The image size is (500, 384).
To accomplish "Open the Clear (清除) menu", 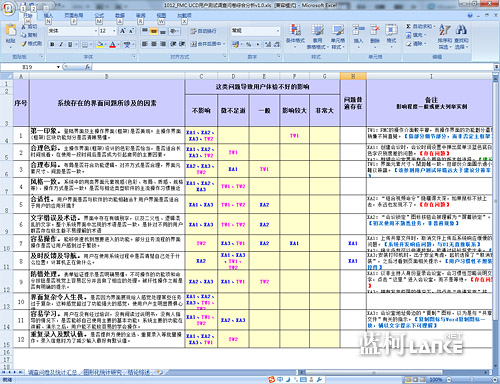I will click(x=417, y=44).
